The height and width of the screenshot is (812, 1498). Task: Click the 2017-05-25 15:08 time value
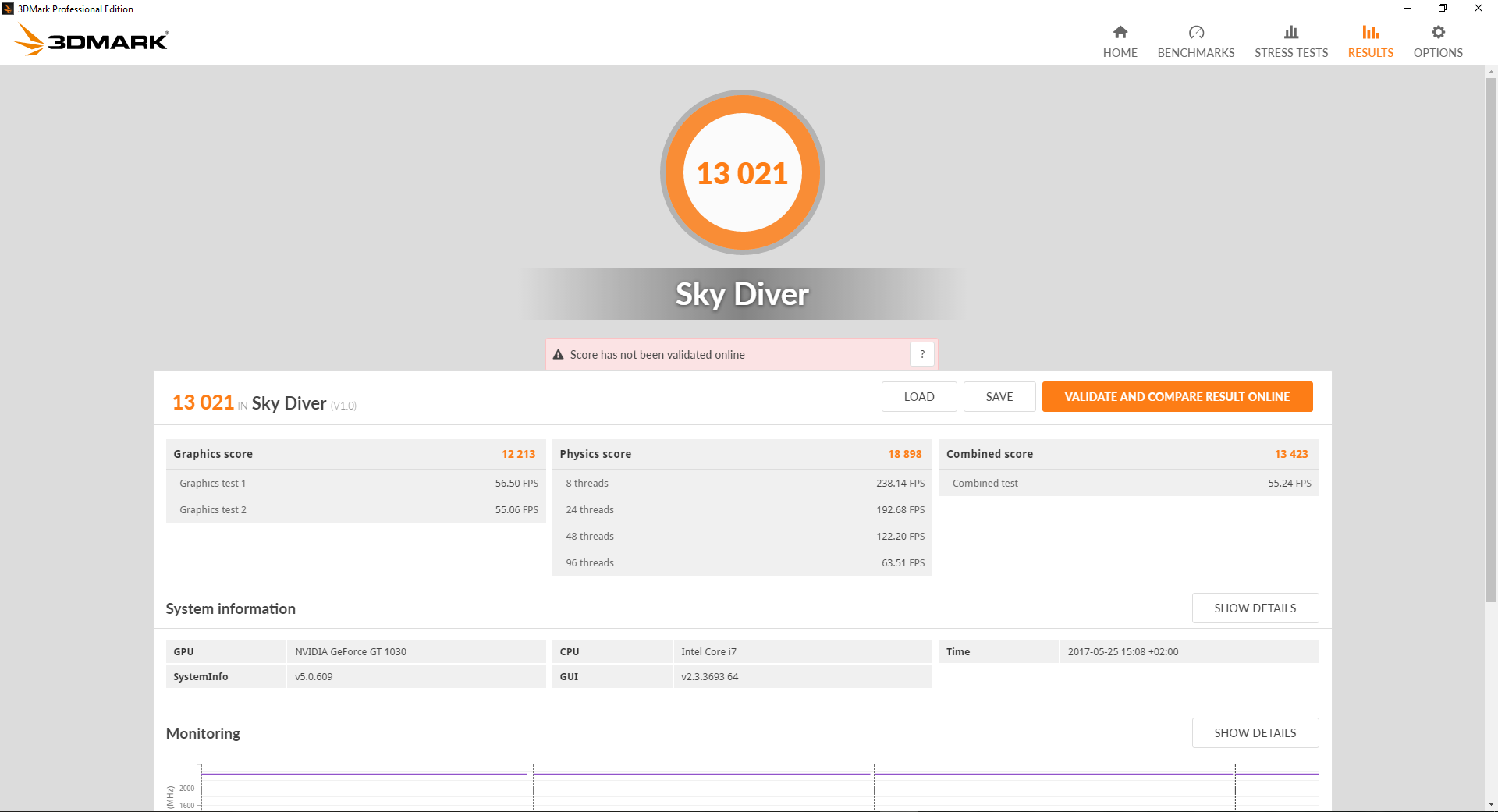coord(1123,652)
